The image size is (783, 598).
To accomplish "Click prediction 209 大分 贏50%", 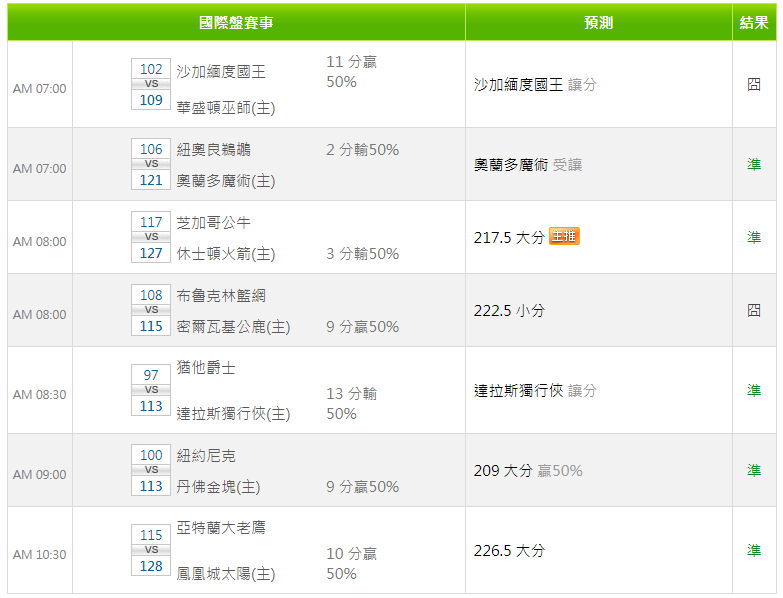I will pyautogui.click(x=528, y=470).
